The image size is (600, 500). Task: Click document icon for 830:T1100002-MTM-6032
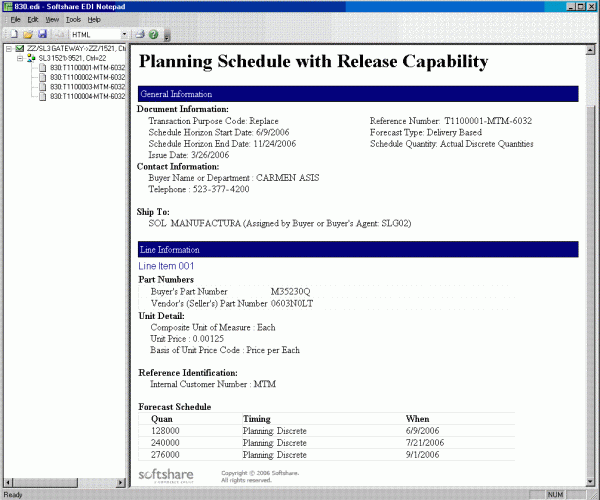tap(43, 77)
